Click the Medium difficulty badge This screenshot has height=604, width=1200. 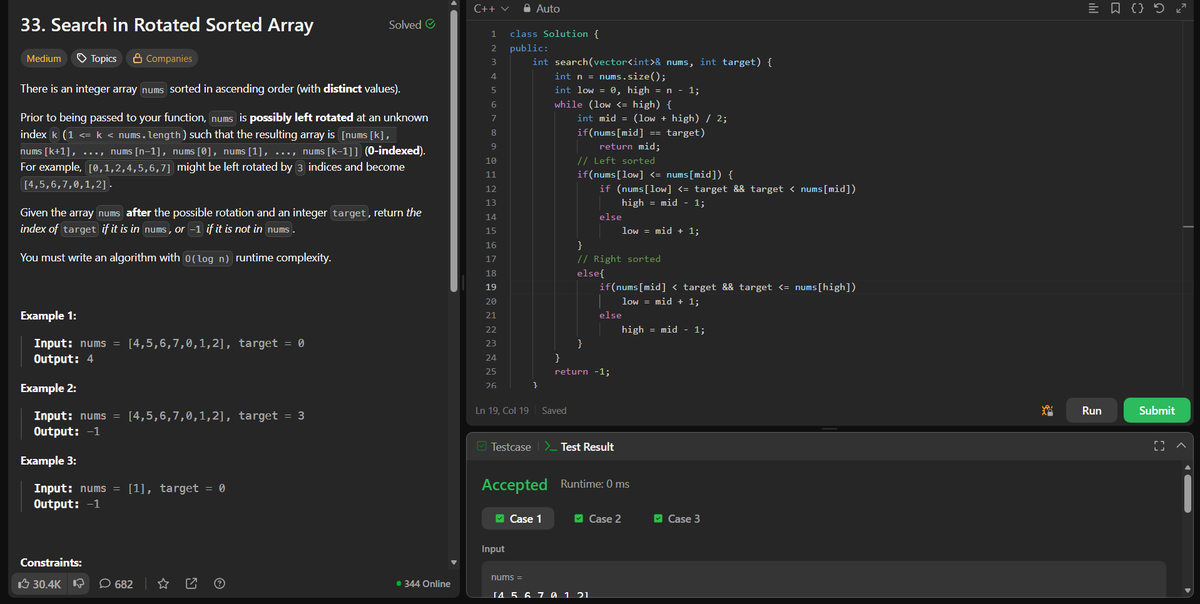(44, 58)
